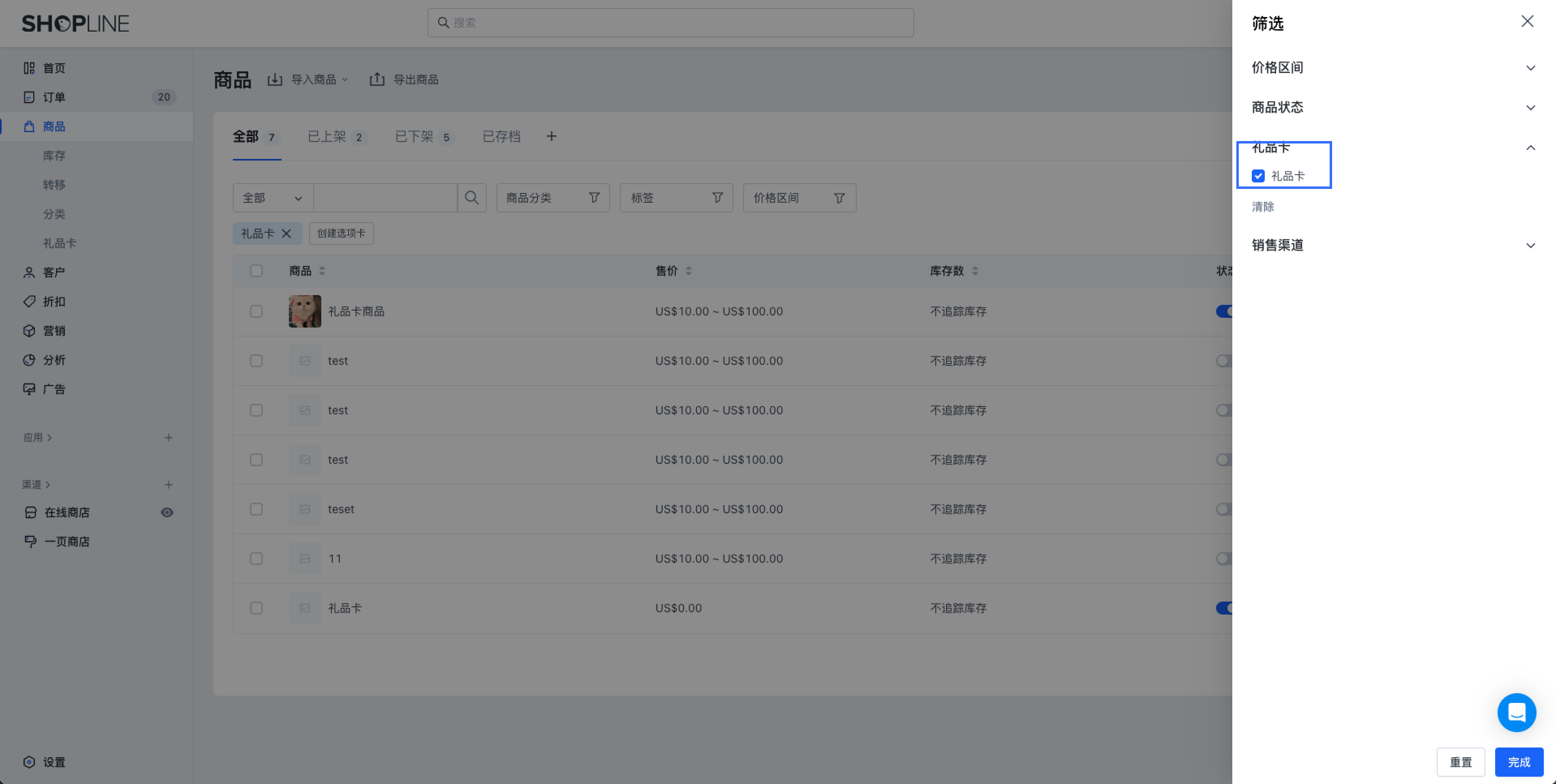Click the 导出商品 export button
The image size is (1556, 784).
point(404,80)
